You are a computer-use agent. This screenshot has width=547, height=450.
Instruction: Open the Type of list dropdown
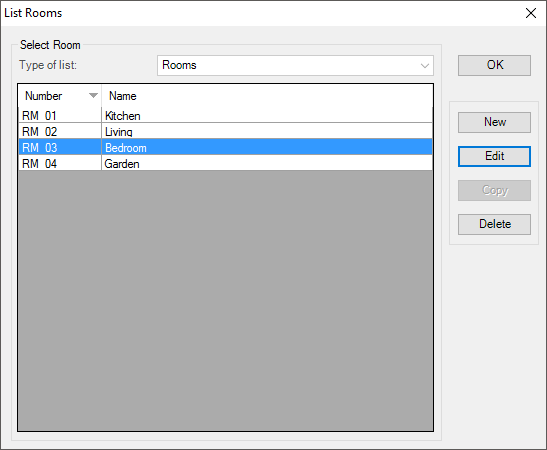pos(295,65)
